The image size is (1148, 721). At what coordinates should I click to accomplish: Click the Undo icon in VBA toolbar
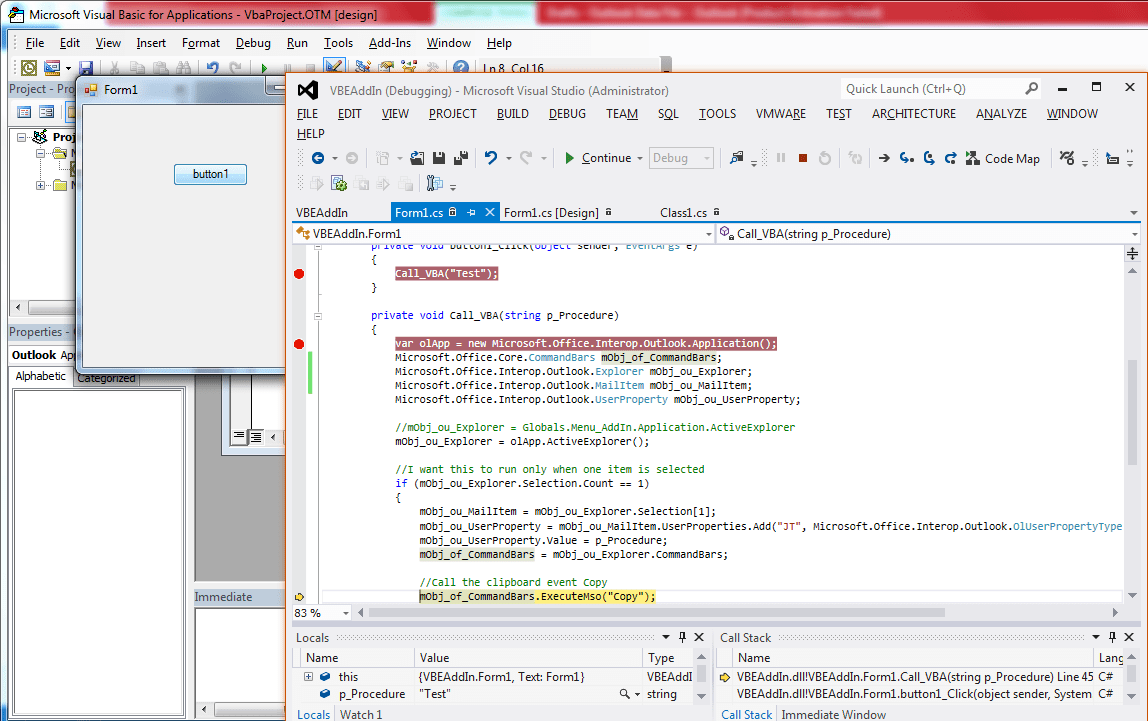212,68
